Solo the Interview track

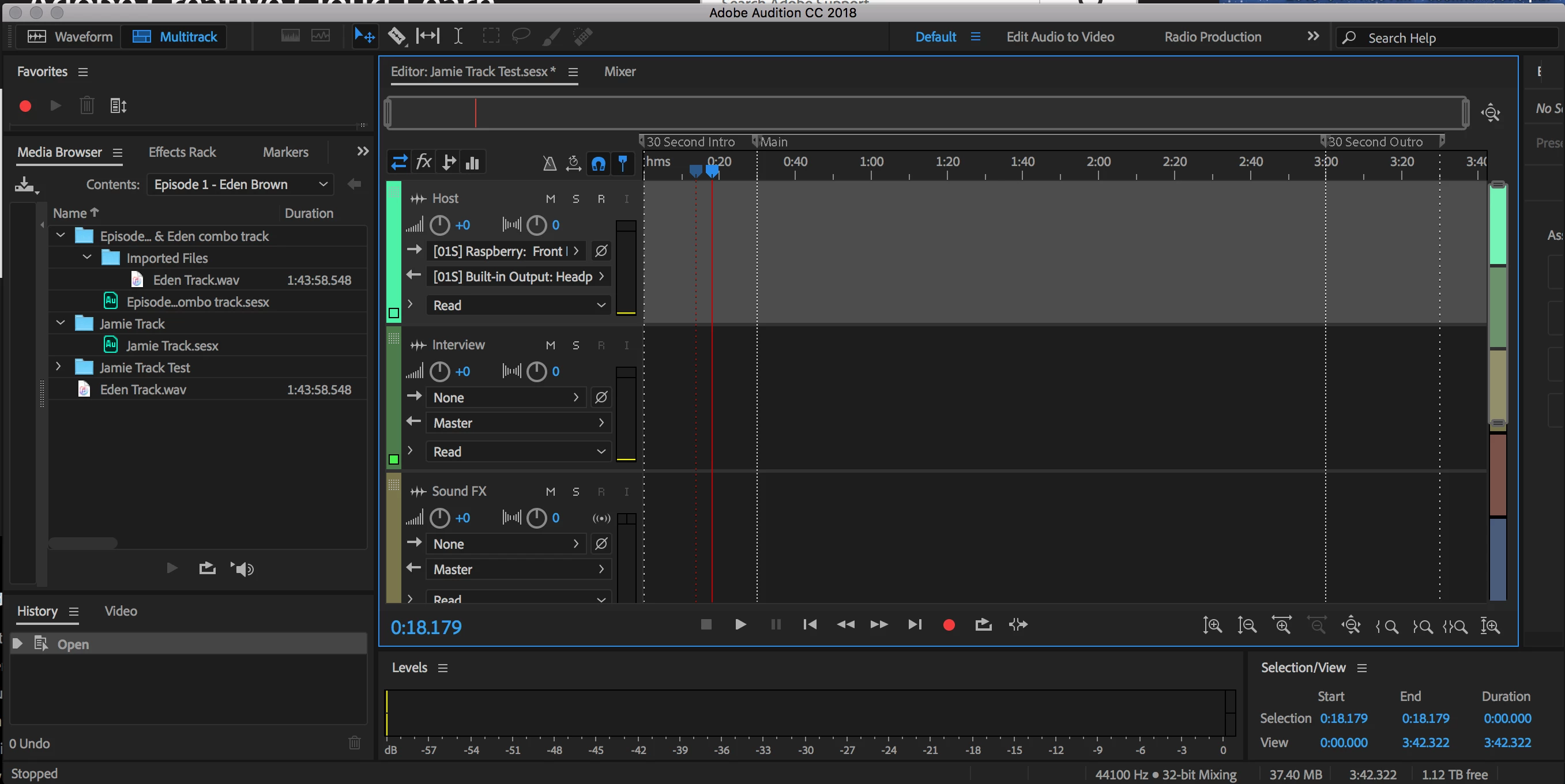pyautogui.click(x=575, y=345)
